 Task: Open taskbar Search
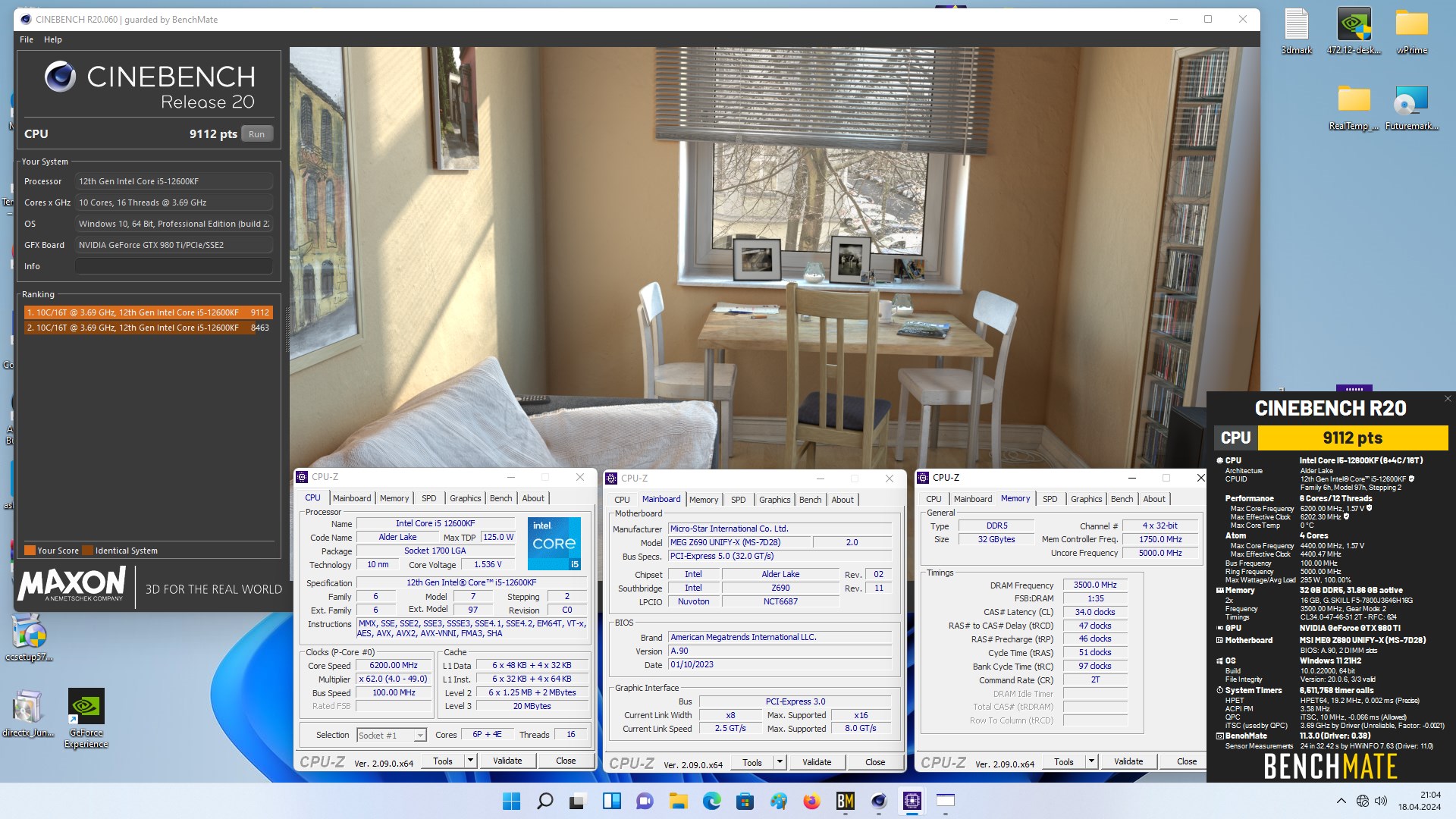pos(544,801)
